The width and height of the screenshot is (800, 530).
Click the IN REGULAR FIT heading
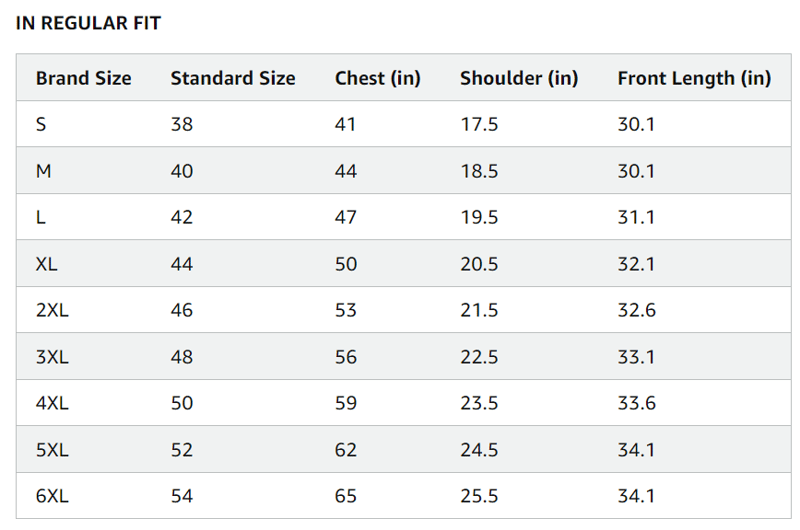click(88, 24)
